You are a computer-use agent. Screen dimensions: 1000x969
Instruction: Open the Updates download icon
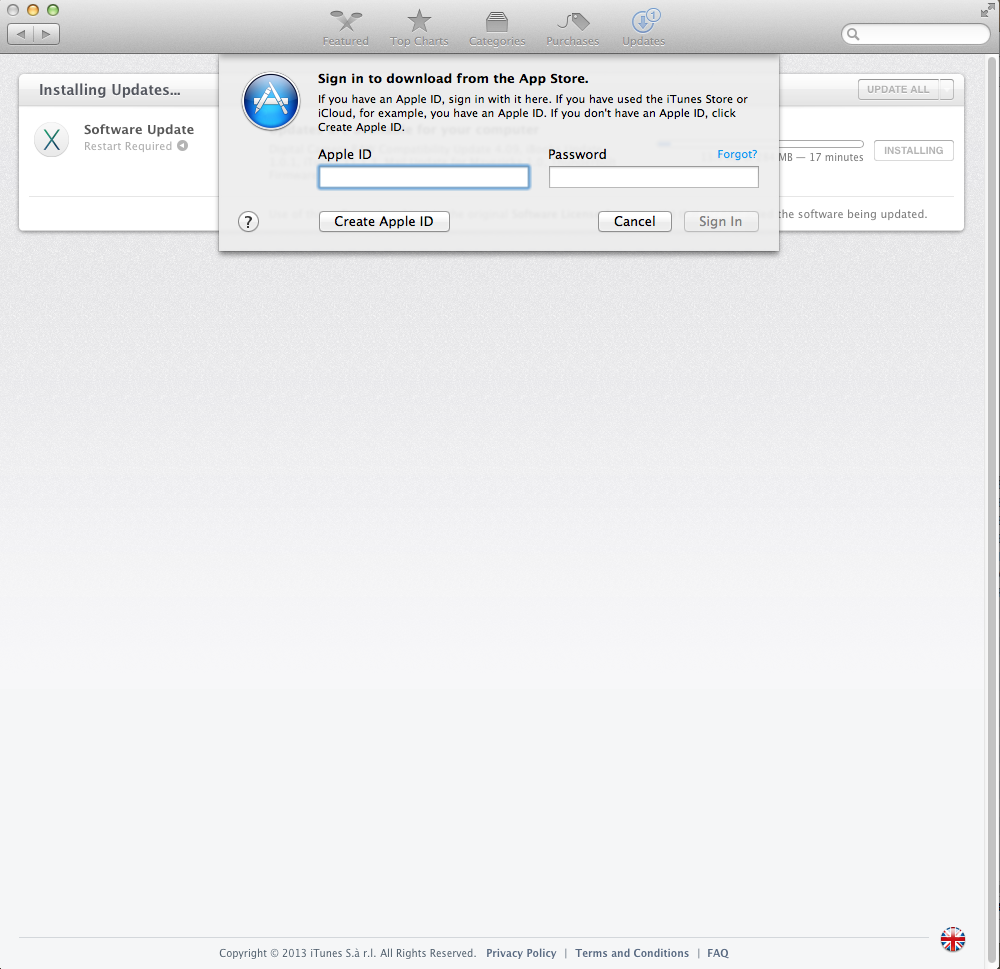tap(645, 21)
